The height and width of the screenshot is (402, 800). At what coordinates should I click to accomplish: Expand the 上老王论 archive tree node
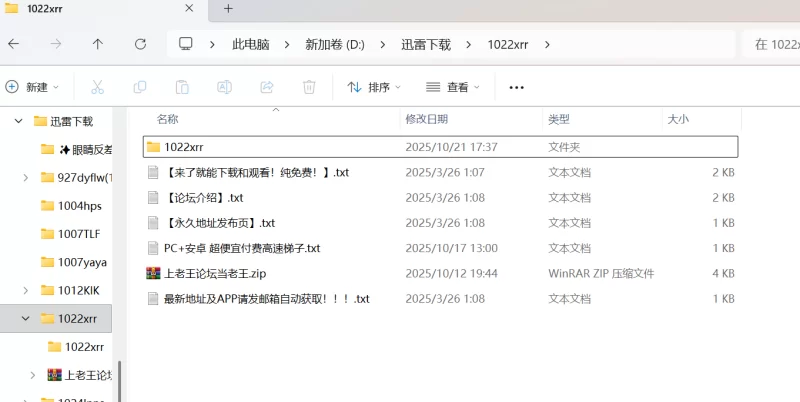pos(33,375)
